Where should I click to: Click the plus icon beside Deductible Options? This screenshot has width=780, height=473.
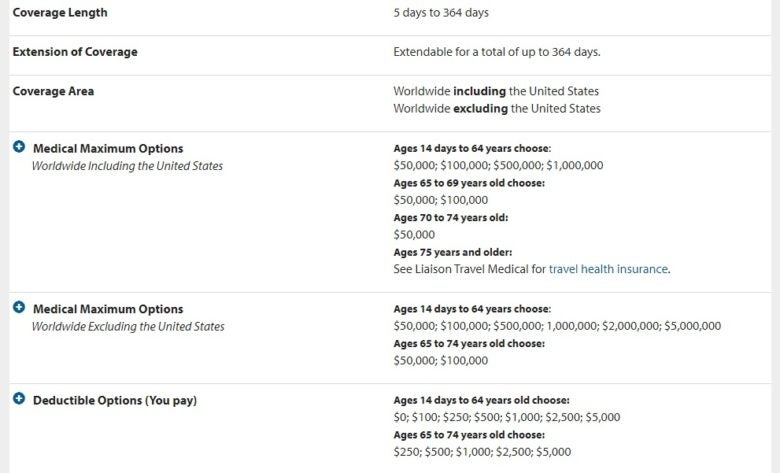19,400
